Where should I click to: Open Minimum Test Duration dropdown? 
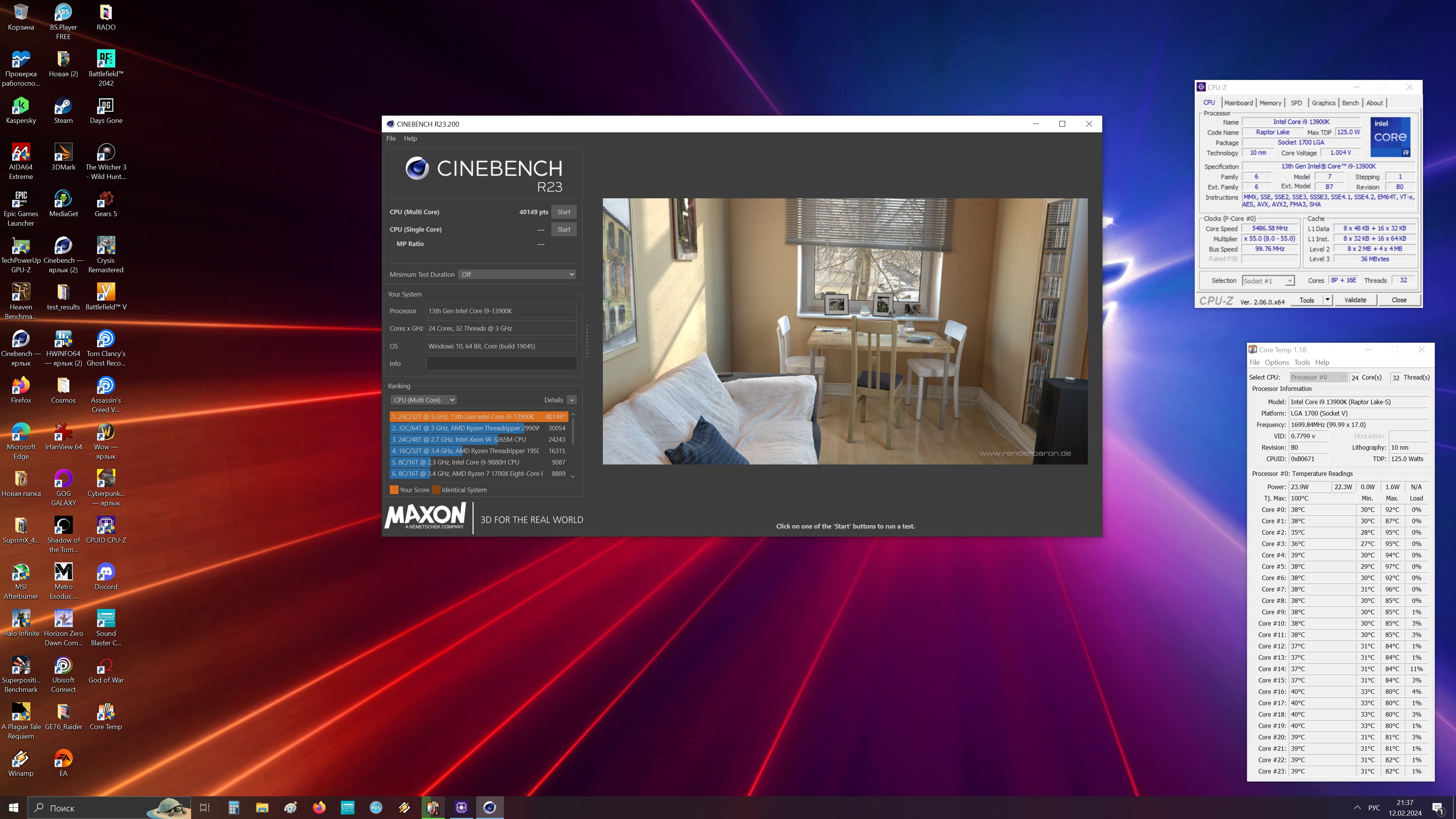(x=517, y=274)
